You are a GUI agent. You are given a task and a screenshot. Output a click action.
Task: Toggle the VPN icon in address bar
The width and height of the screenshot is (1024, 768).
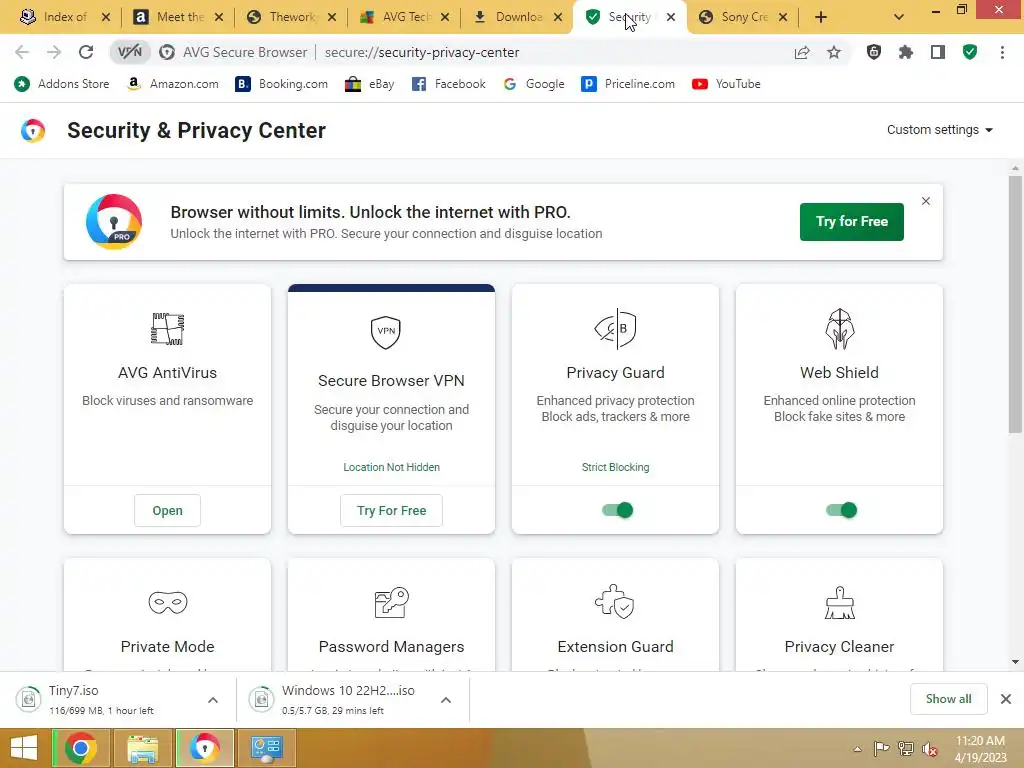tap(129, 52)
